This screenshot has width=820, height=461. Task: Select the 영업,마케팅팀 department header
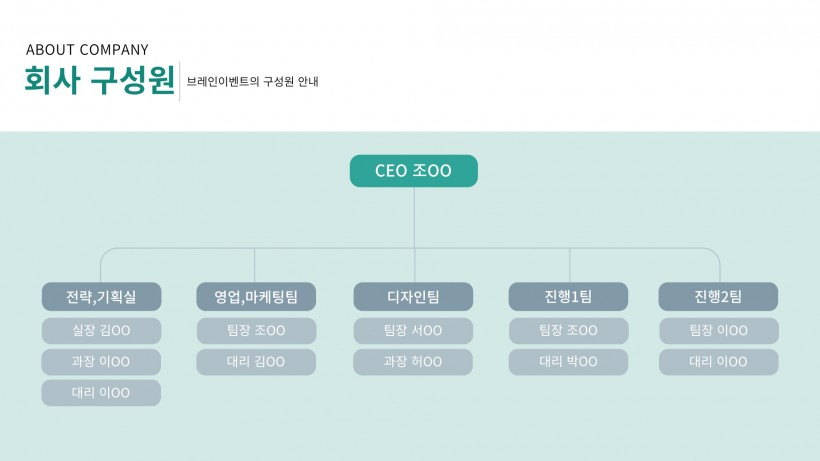point(256,297)
